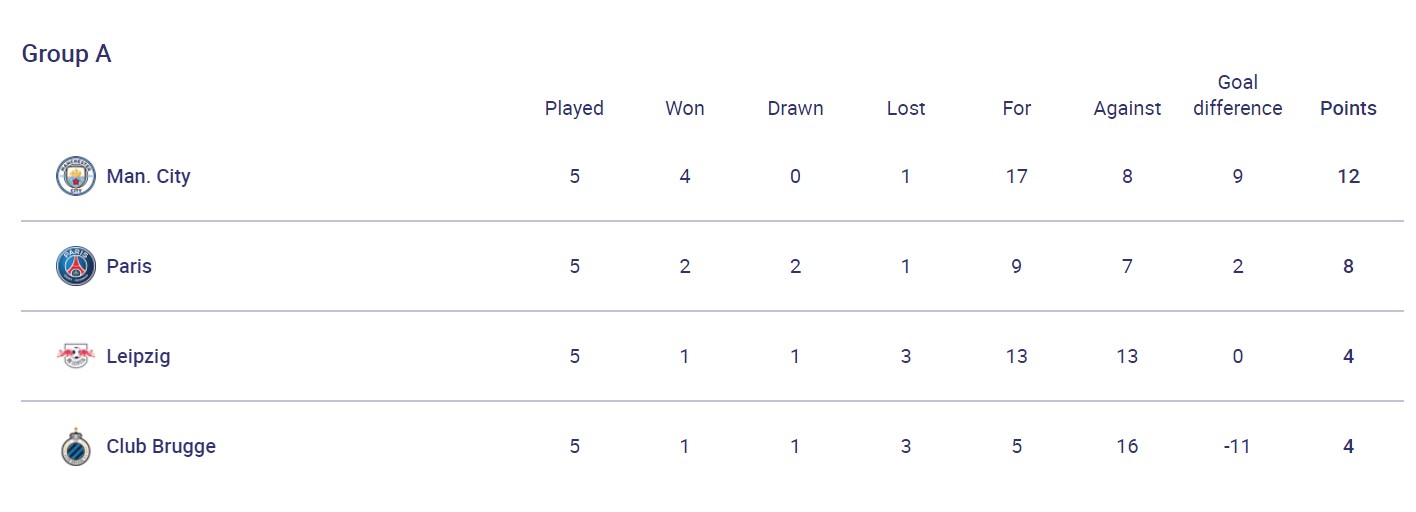Click the Against column header

1127,108
